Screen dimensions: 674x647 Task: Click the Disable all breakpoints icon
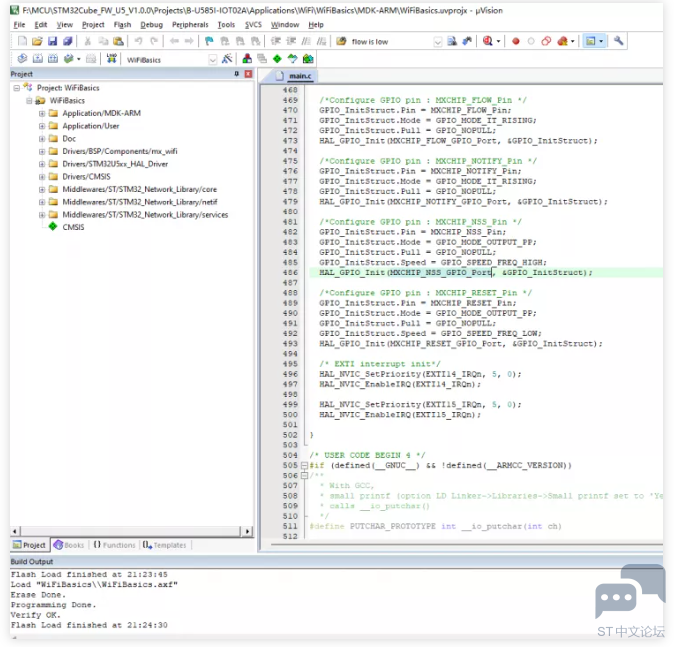546,41
